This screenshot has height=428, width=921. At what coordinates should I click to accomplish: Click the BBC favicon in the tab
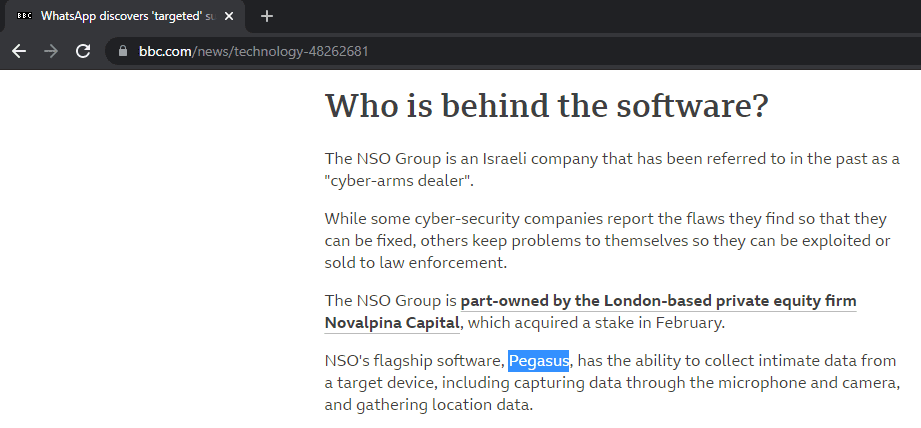coord(24,16)
